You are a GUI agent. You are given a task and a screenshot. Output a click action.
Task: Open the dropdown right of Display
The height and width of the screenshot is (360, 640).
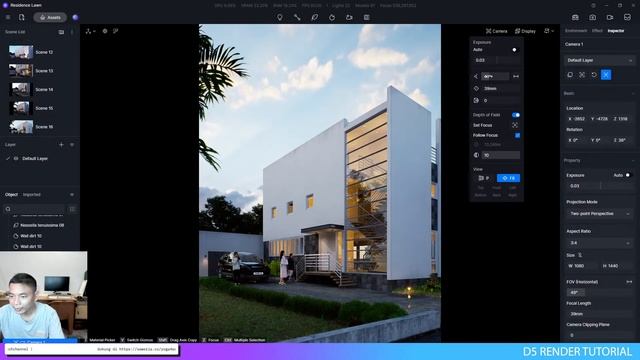(x=549, y=31)
